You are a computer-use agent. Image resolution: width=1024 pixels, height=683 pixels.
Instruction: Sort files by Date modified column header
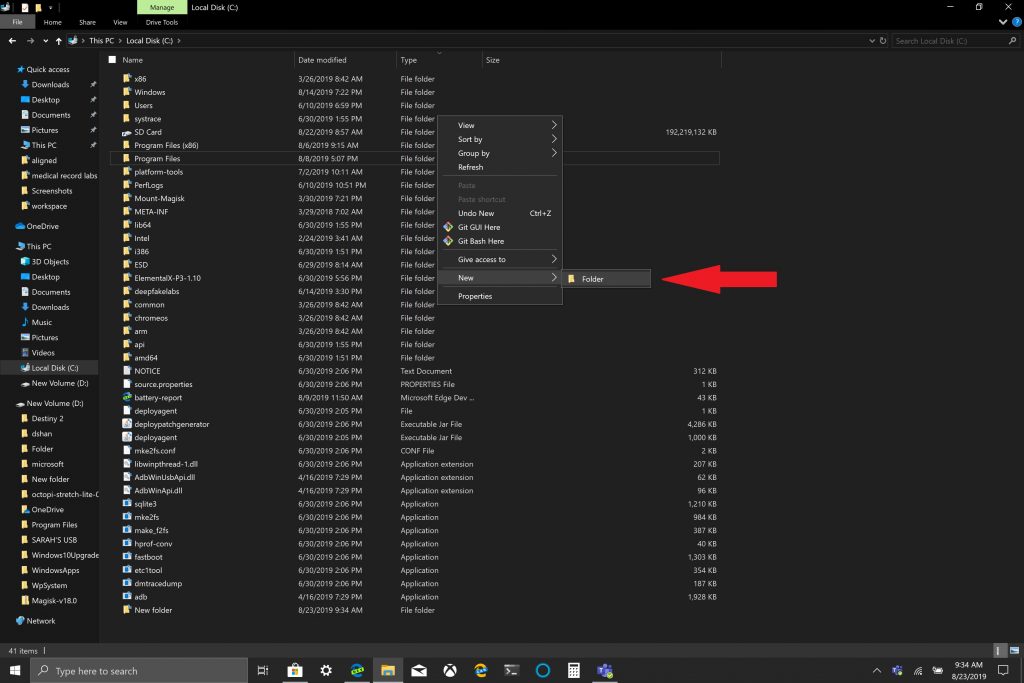point(322,60)
